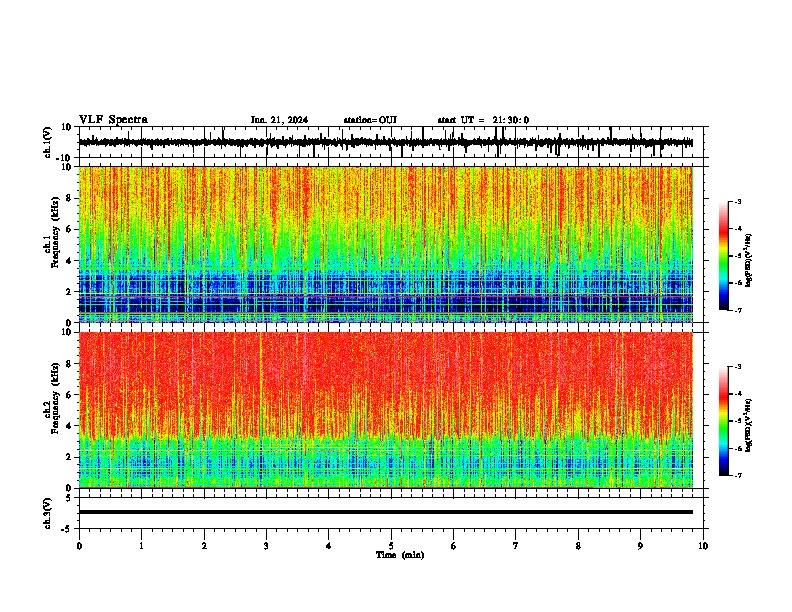Click the Time axis tick label "9"
This screenshot has height=612, width=792.
coord(640,546)
